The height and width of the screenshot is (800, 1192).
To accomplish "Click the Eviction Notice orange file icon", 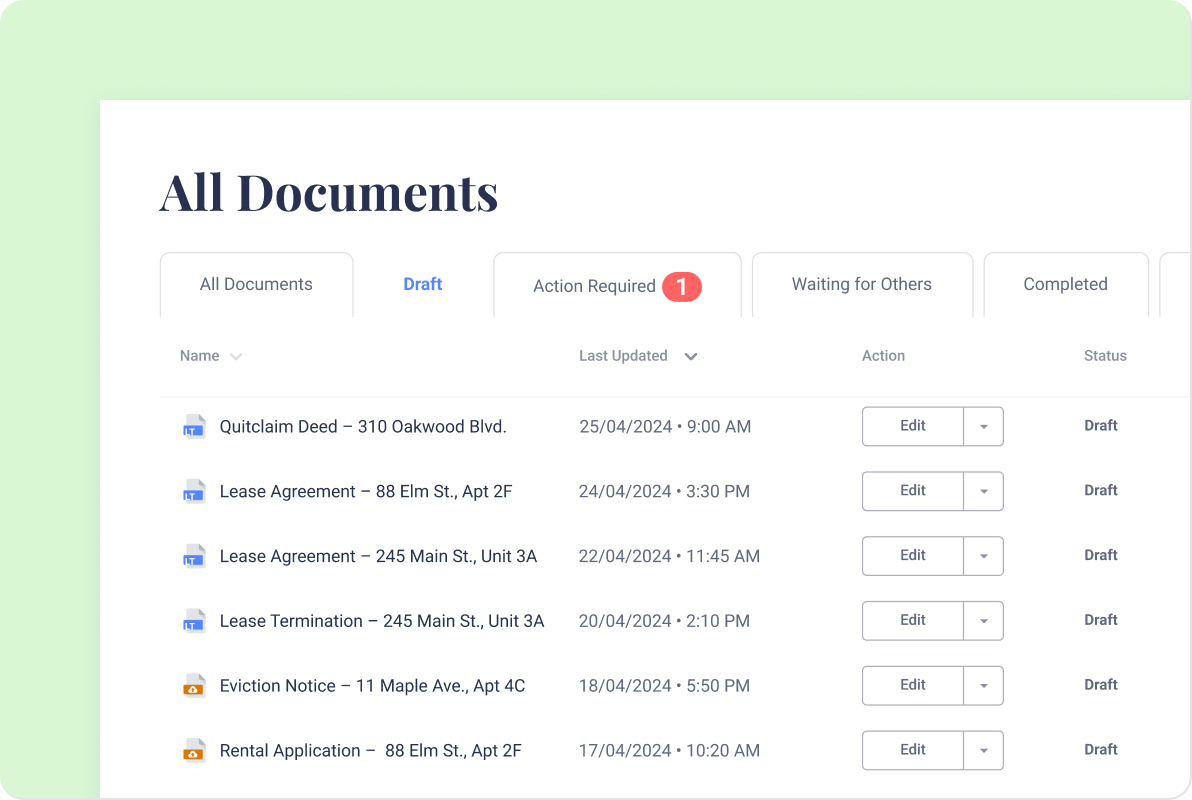I will tap(194, 685).
